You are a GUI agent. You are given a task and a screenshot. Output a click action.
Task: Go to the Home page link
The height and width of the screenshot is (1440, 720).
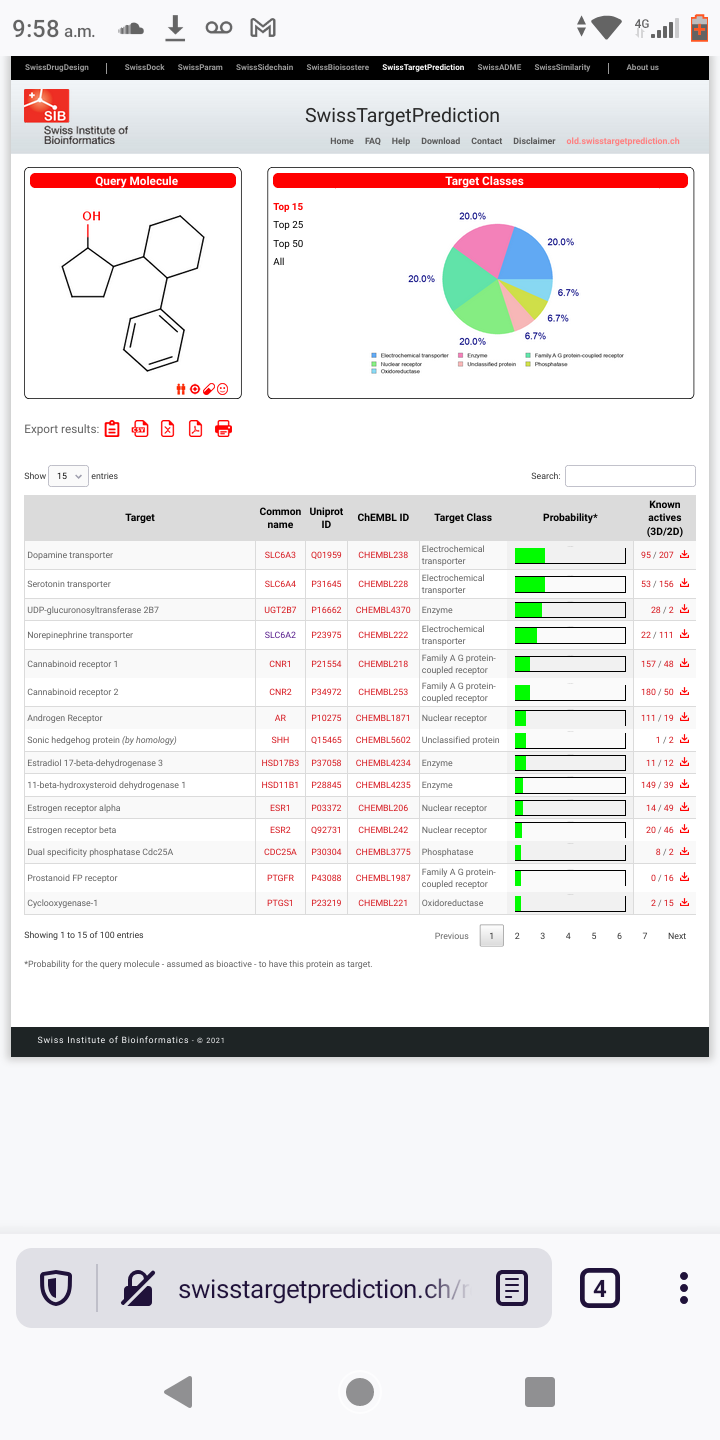pyautogui.click(x=342, y=141)
